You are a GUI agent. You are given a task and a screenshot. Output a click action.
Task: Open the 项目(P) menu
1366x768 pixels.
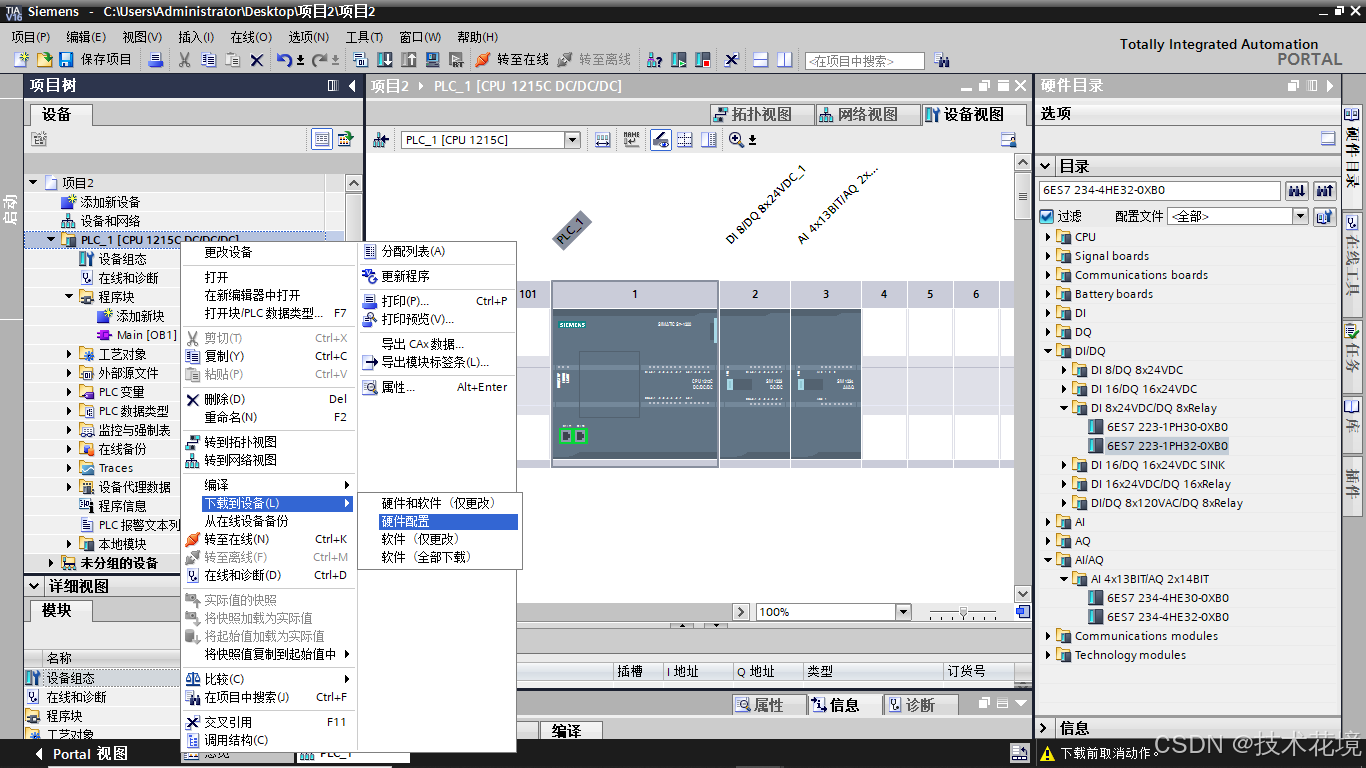pyautogui.click(x=30, y=37)
